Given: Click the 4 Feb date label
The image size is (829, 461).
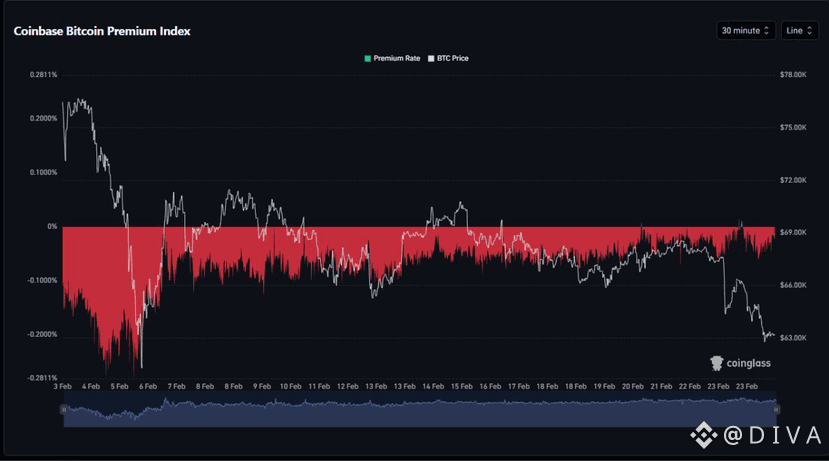Looking at the screenshot, I should coord(91,386).
